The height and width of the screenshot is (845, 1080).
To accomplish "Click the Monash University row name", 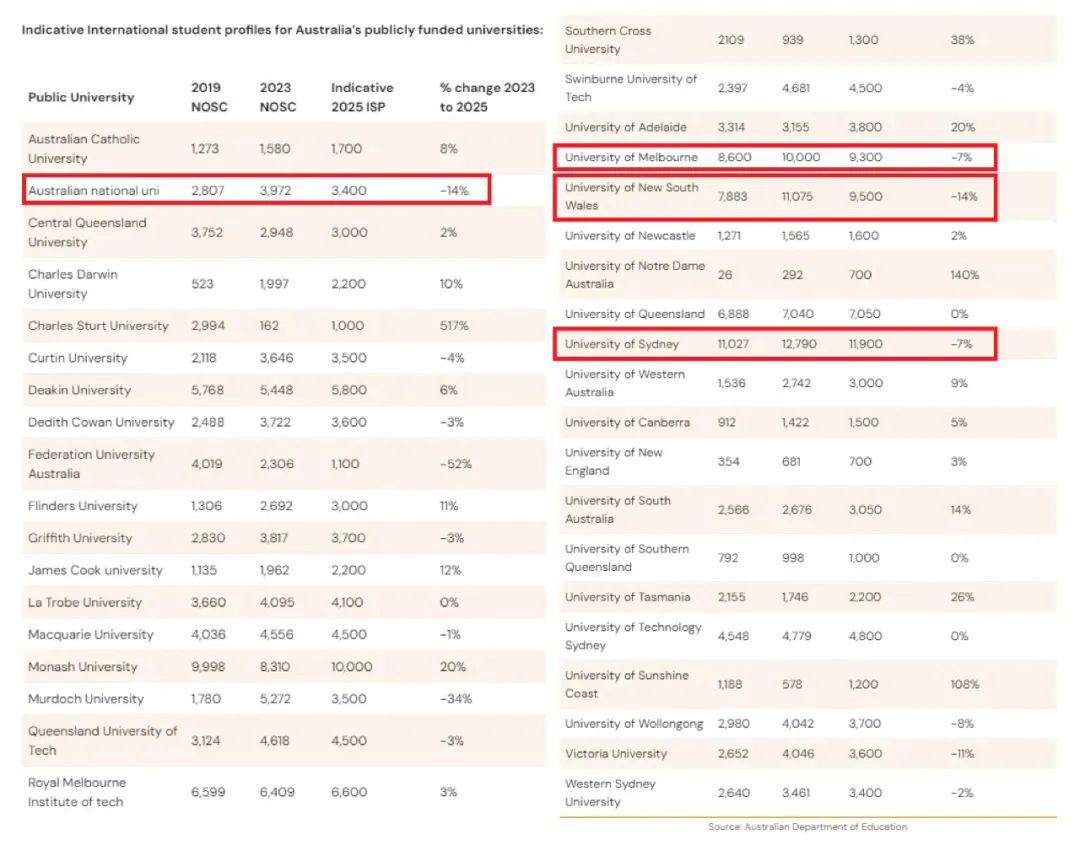I will click(83, 667).
